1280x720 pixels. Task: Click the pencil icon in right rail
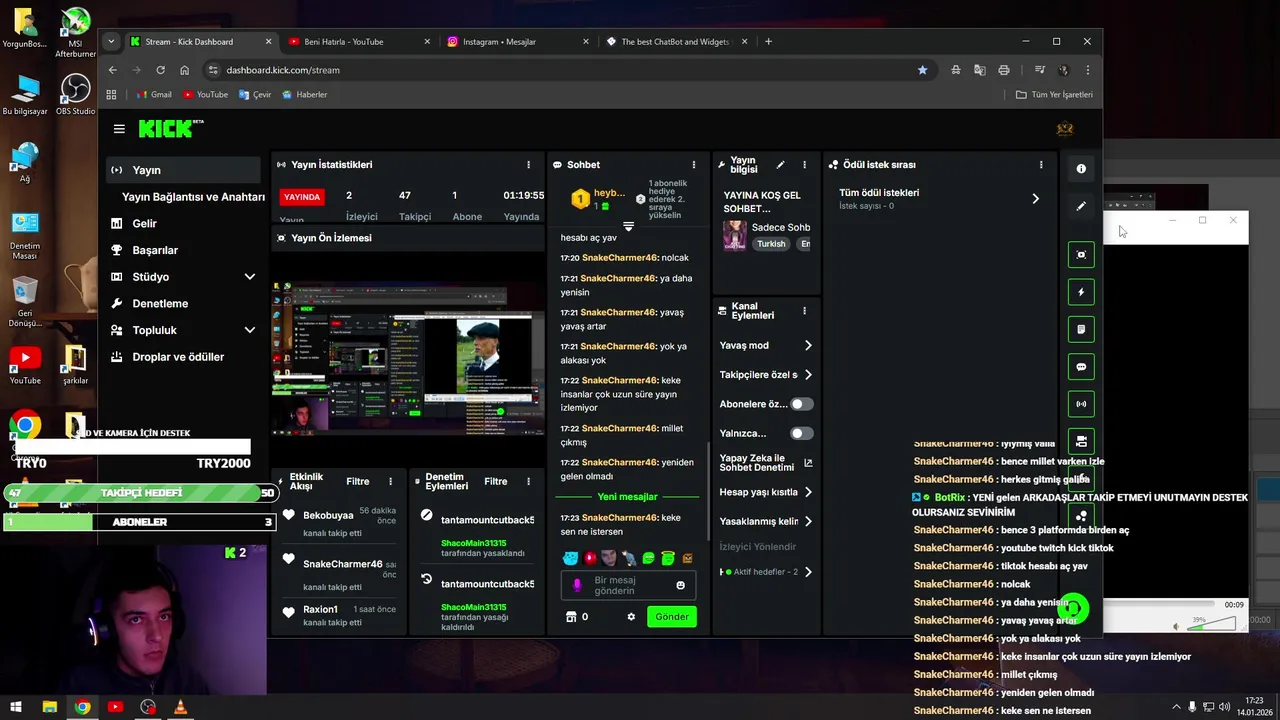pos(1081,206)
